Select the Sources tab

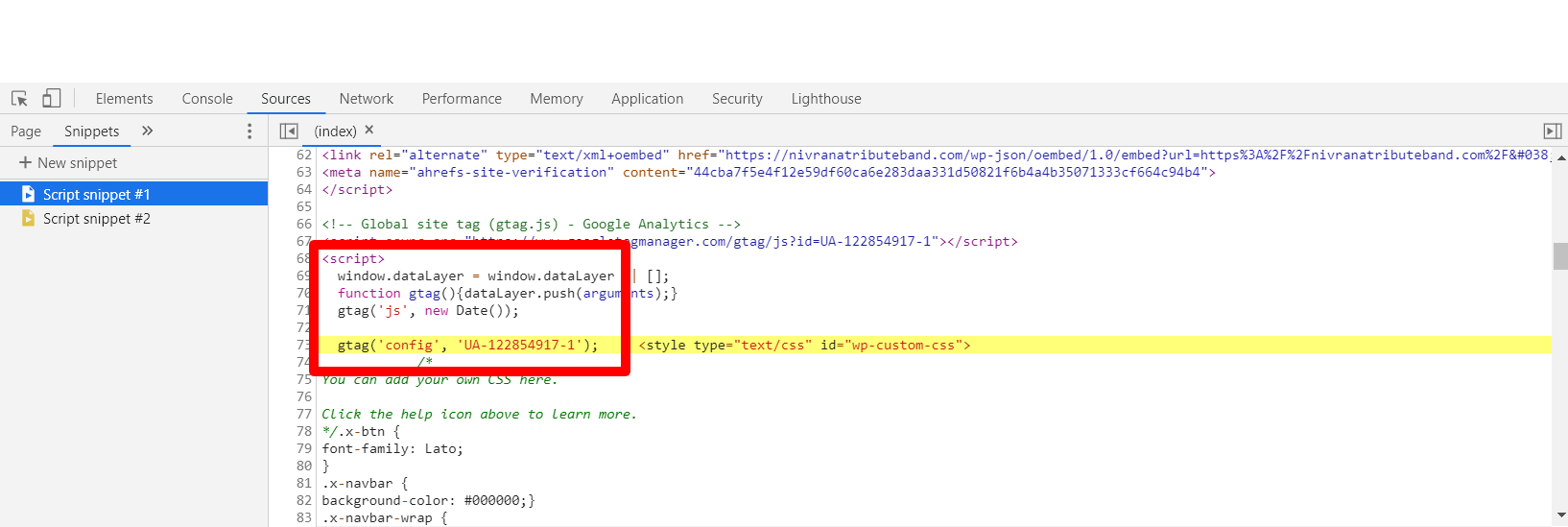point(286,99)
